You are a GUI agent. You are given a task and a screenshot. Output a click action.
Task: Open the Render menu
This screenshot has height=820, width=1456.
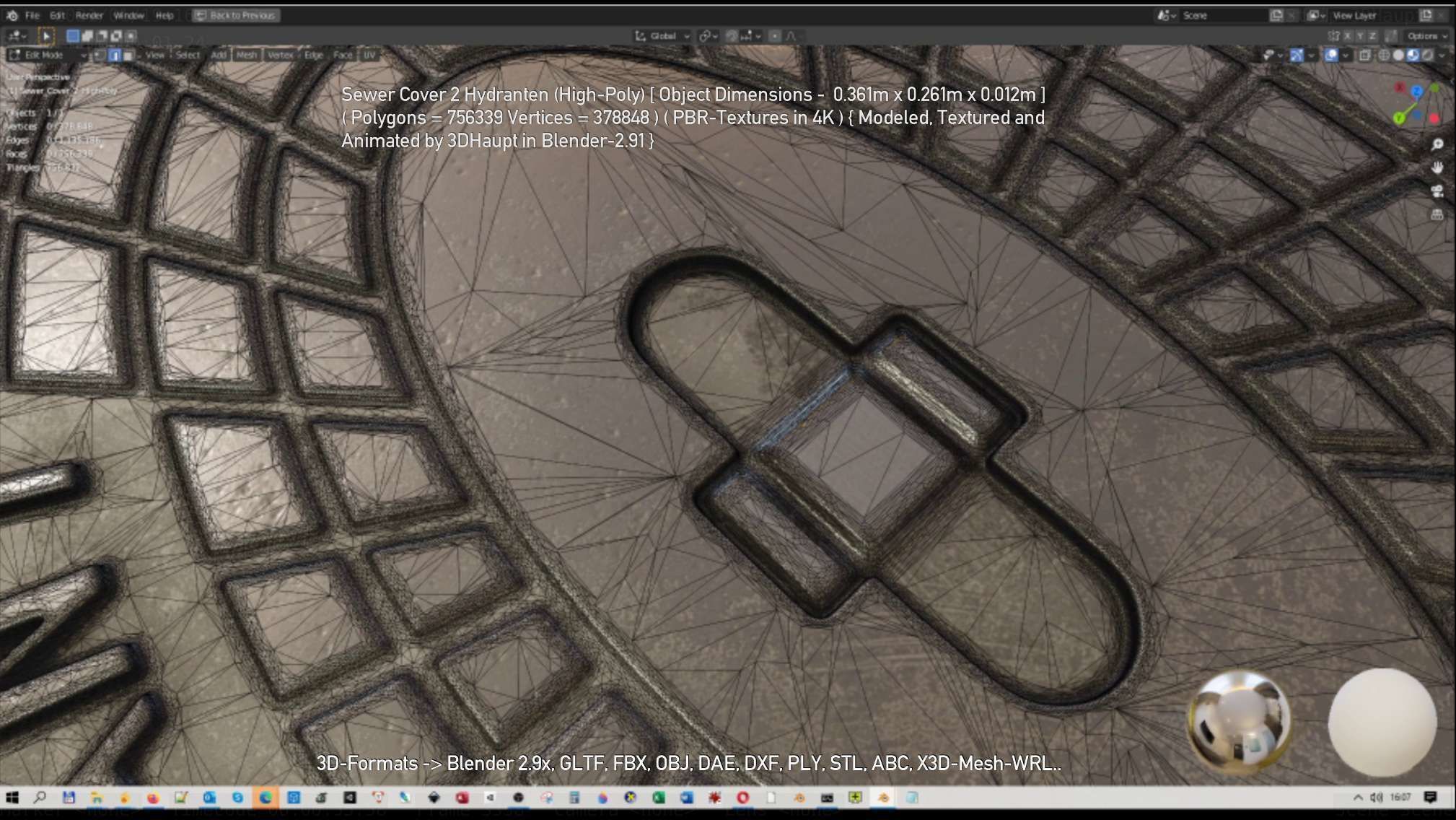tap(89, 15)
